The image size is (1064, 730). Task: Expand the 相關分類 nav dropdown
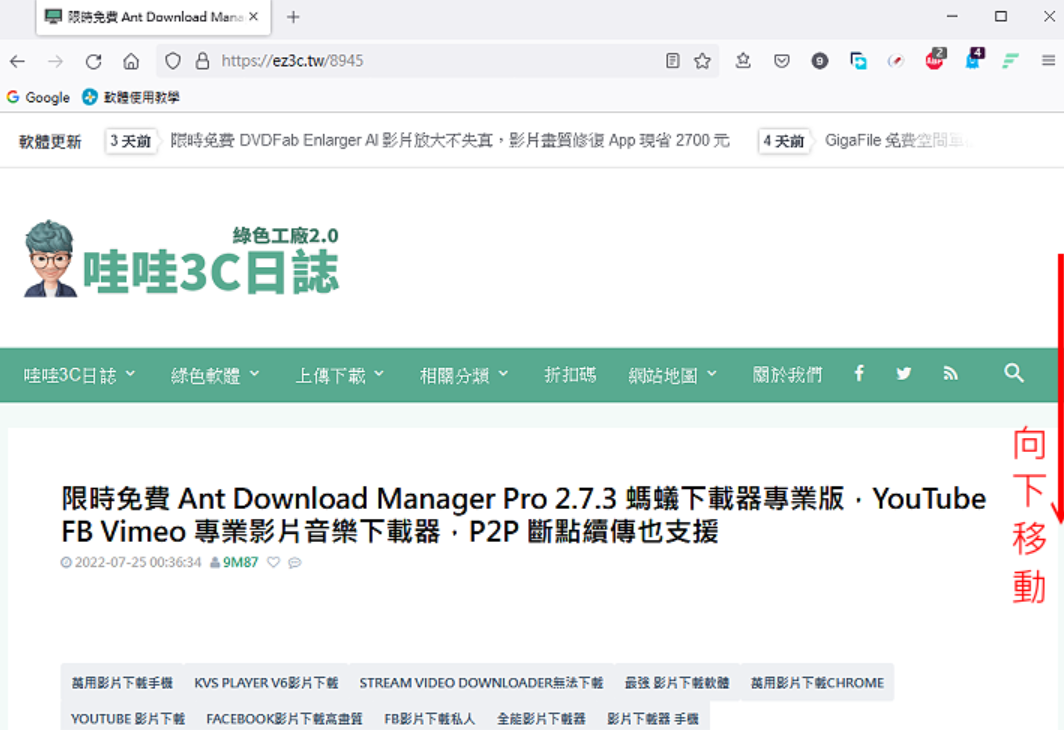point(463,374)
